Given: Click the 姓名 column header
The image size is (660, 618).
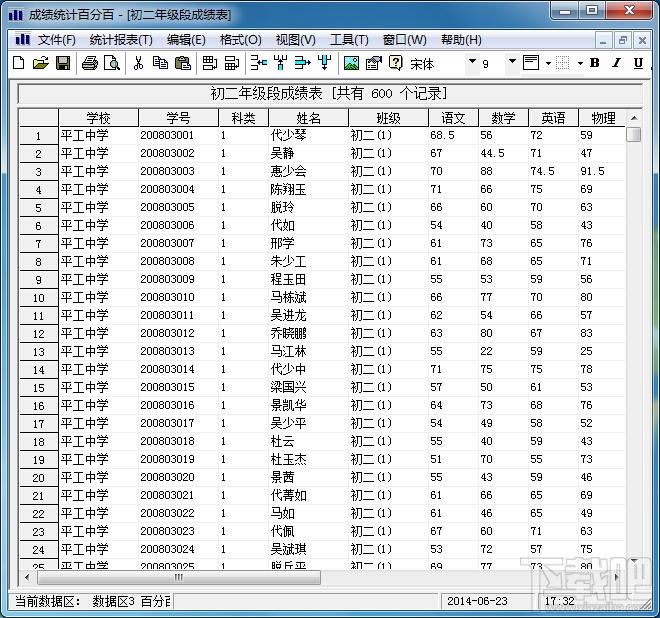Looking at the screenshot, I should tap(309, 118).
